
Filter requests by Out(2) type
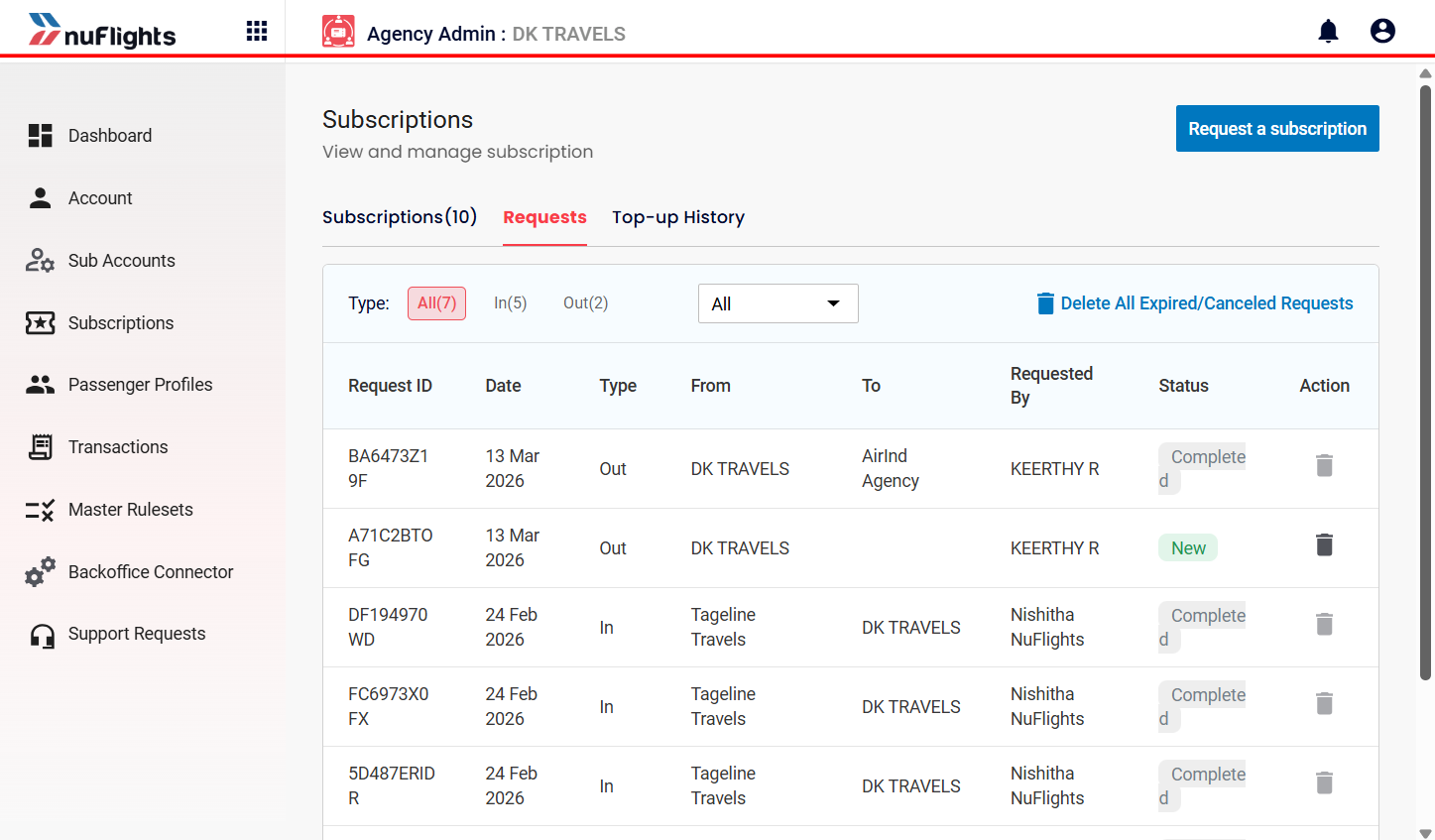point(586,303)
